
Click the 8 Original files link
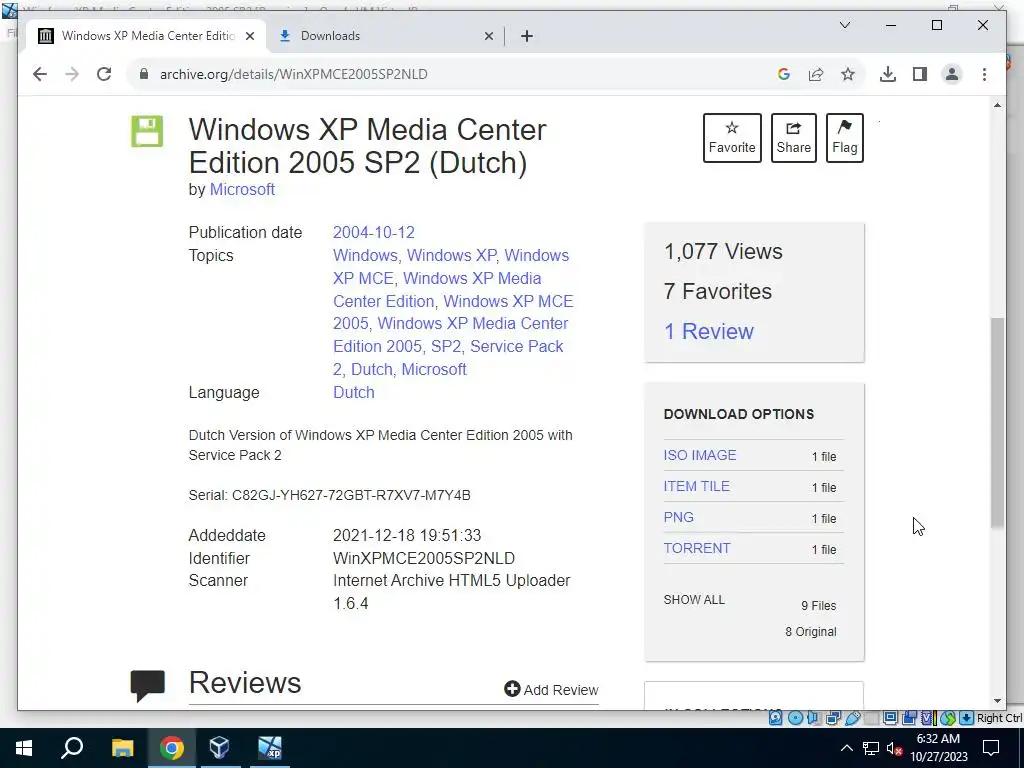(810, 632)
